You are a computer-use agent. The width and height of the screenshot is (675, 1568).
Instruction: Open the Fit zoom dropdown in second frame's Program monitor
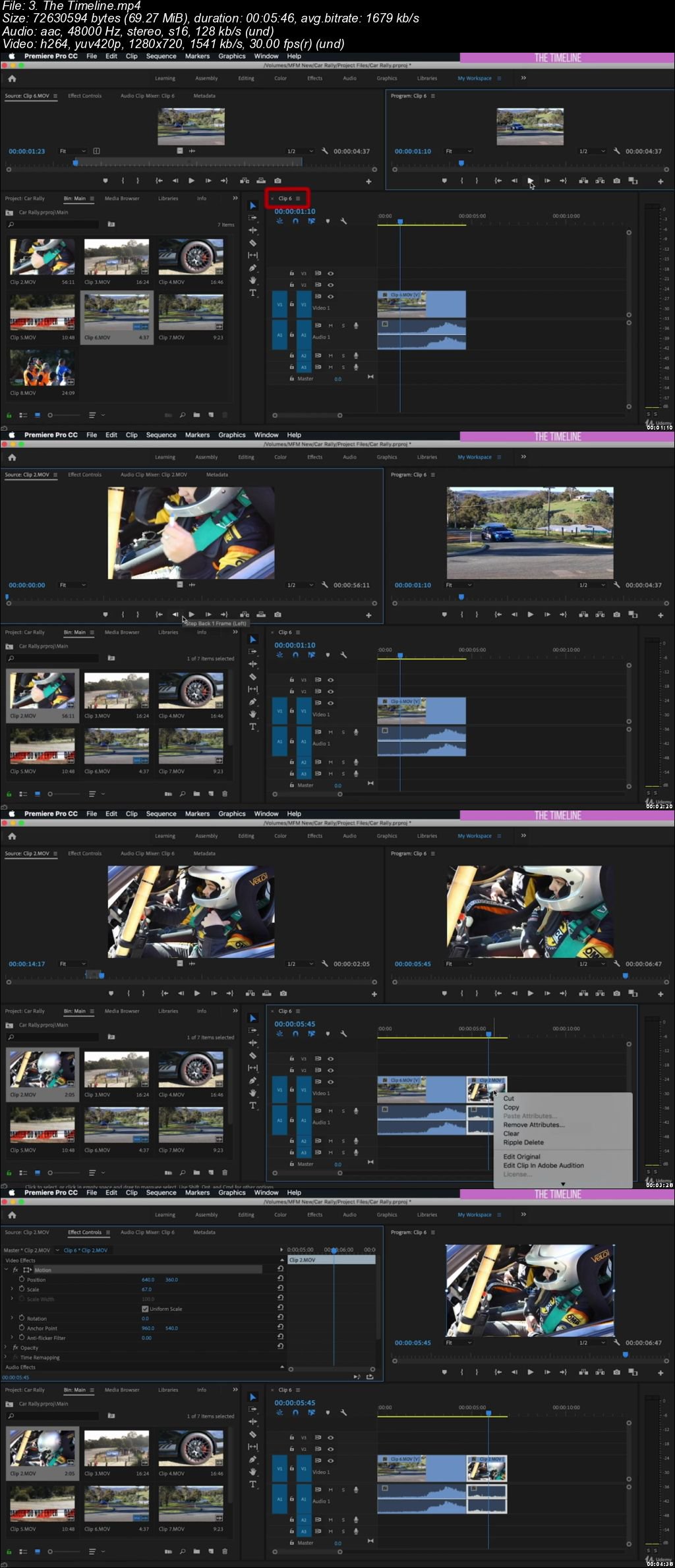click(x=459, y=585)
